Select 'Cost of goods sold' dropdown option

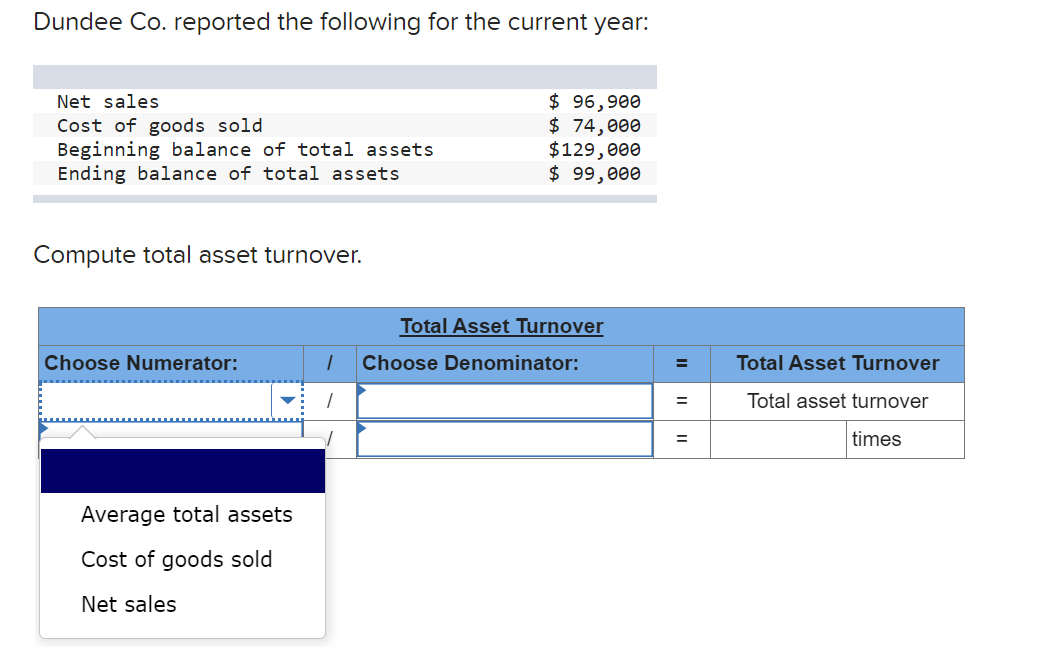175,559
